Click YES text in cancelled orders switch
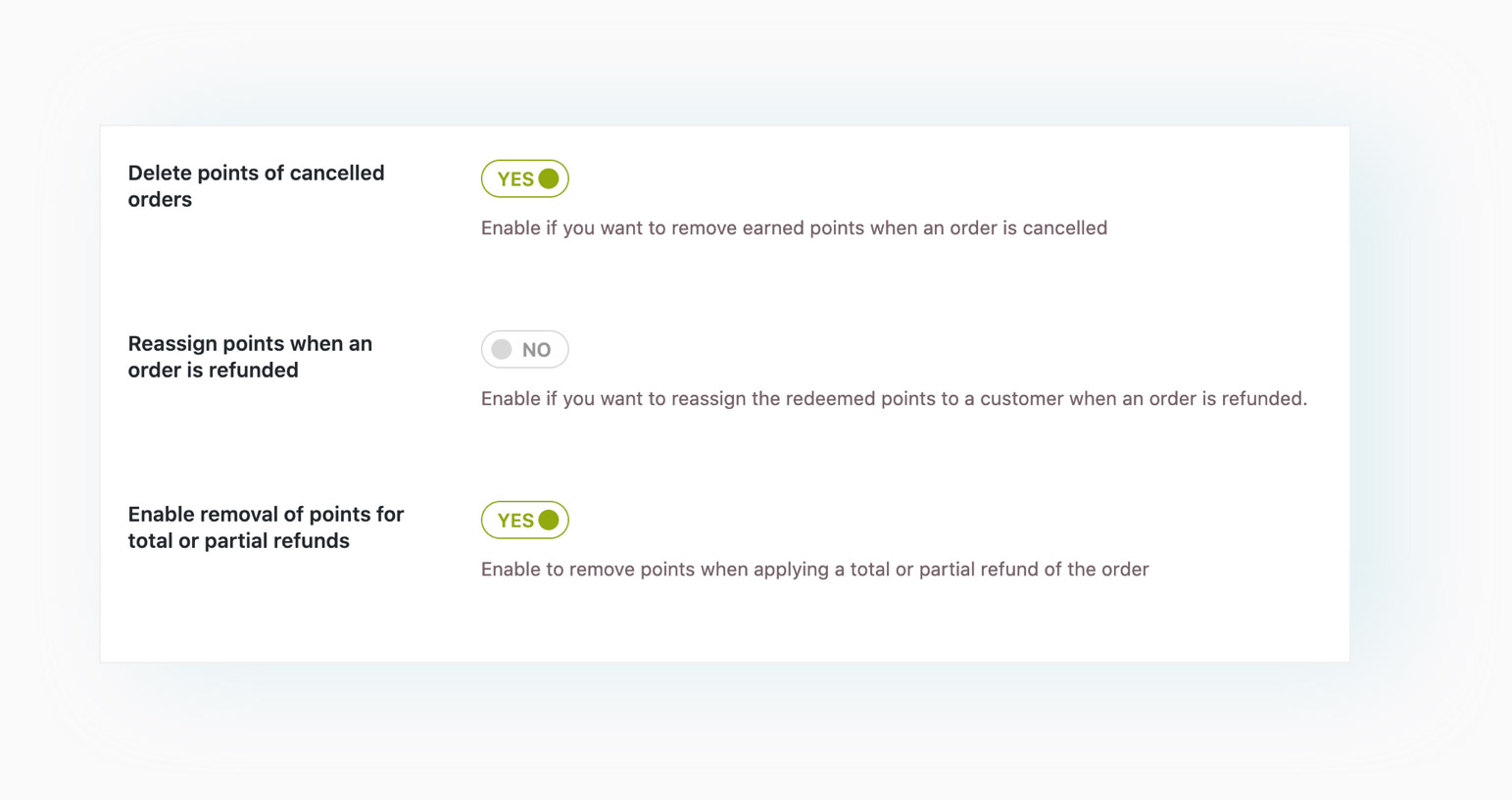Screen dimensions: 1512x800 tap(514, 179)
